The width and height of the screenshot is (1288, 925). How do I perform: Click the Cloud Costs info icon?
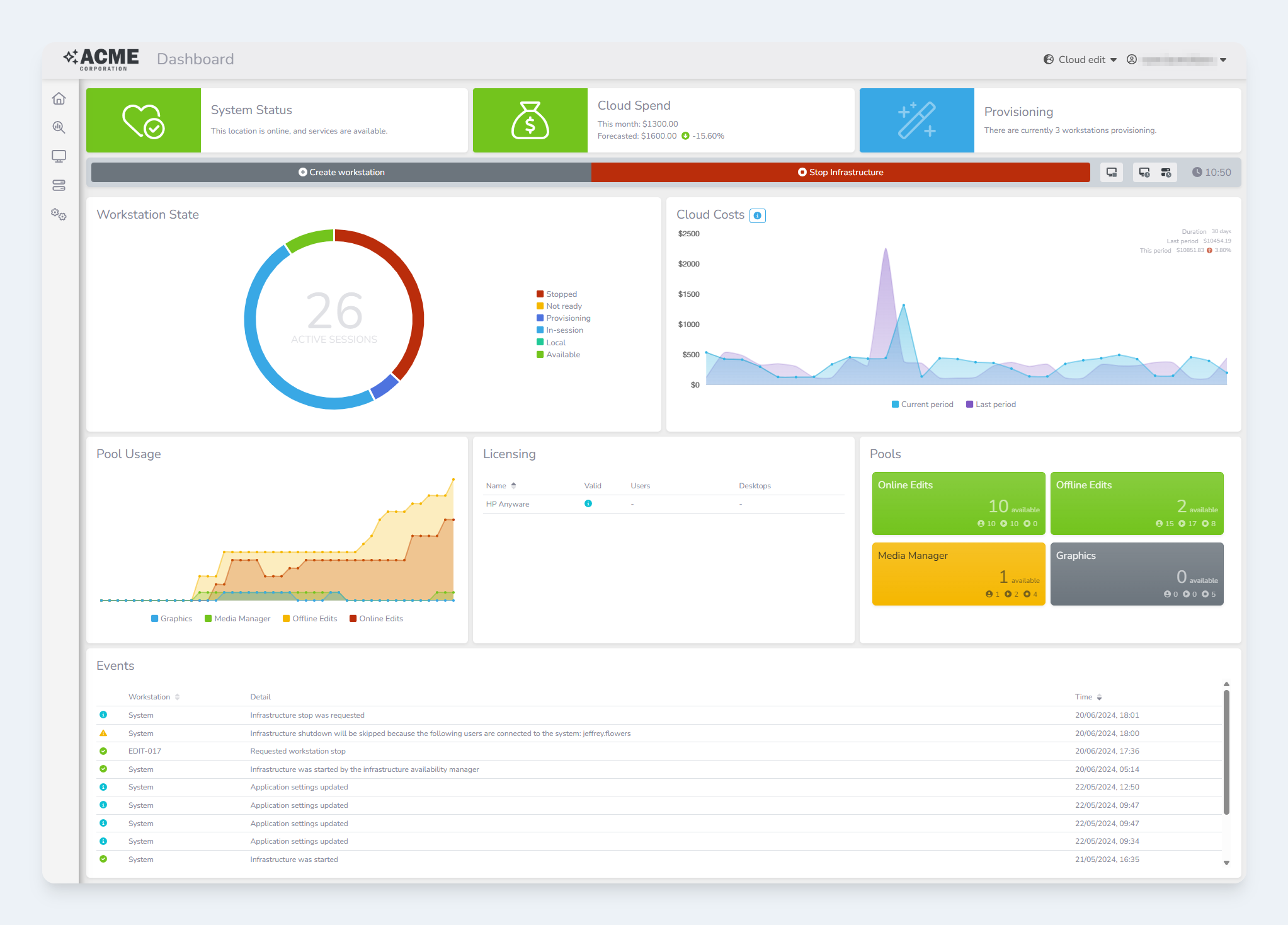[x=758, y=215]
